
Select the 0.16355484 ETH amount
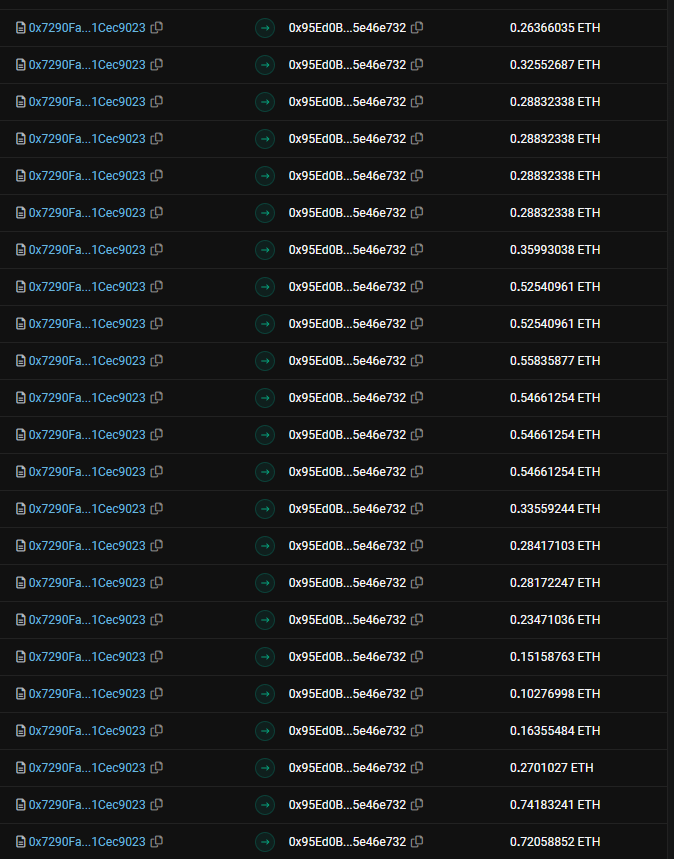(x=555, y=730)
